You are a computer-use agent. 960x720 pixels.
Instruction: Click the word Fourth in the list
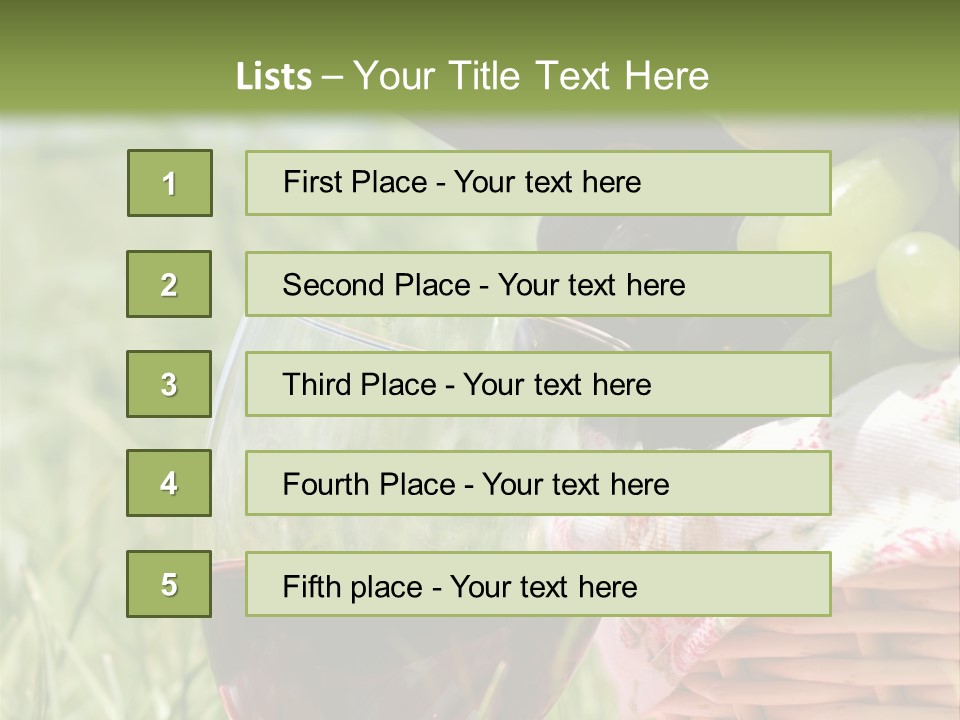tap(327, 485)
